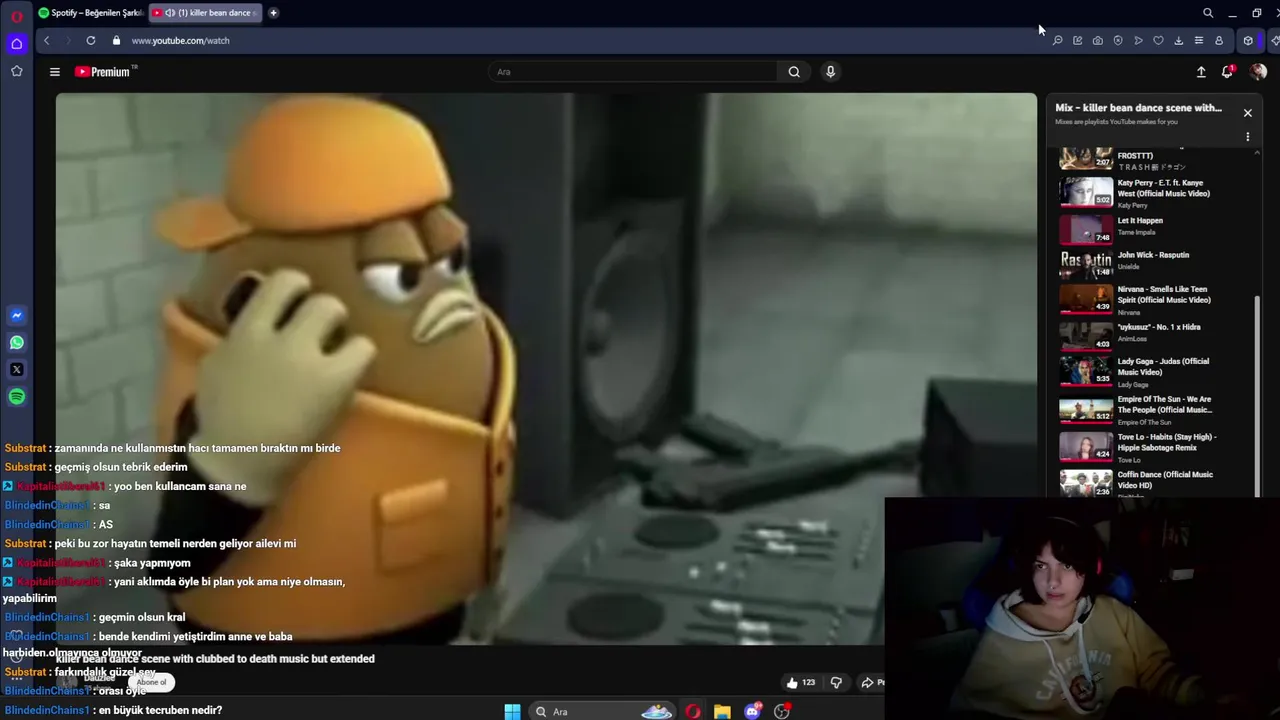Open the page zoom icon in the address bar
The width and height of the screenshot is (1280, 720).
(1058, 41)
